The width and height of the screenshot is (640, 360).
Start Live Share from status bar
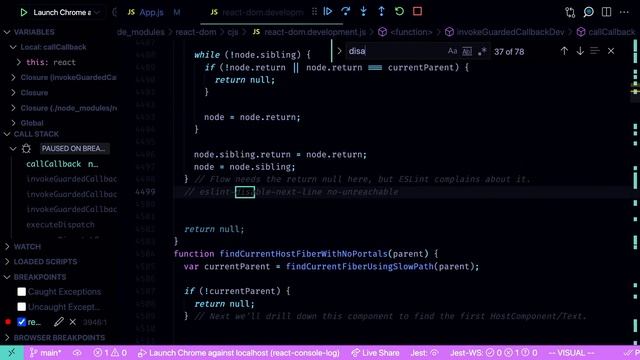[x=375, y=353]
